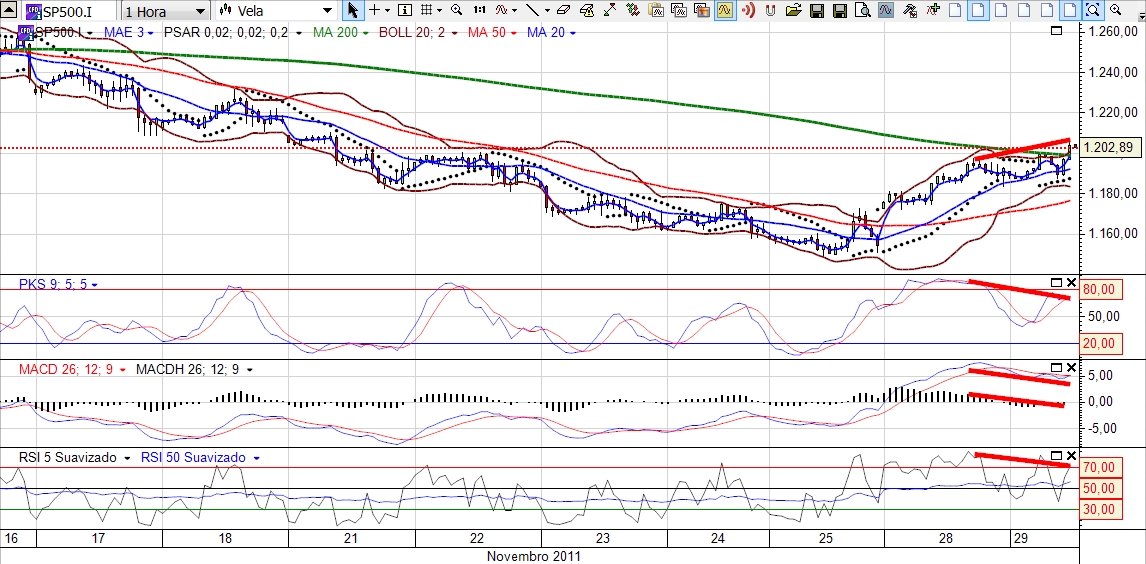Expand the grid options dropdown arrow
The image size is (1146, 564).
pyautogui.click(x=440, y=11)
